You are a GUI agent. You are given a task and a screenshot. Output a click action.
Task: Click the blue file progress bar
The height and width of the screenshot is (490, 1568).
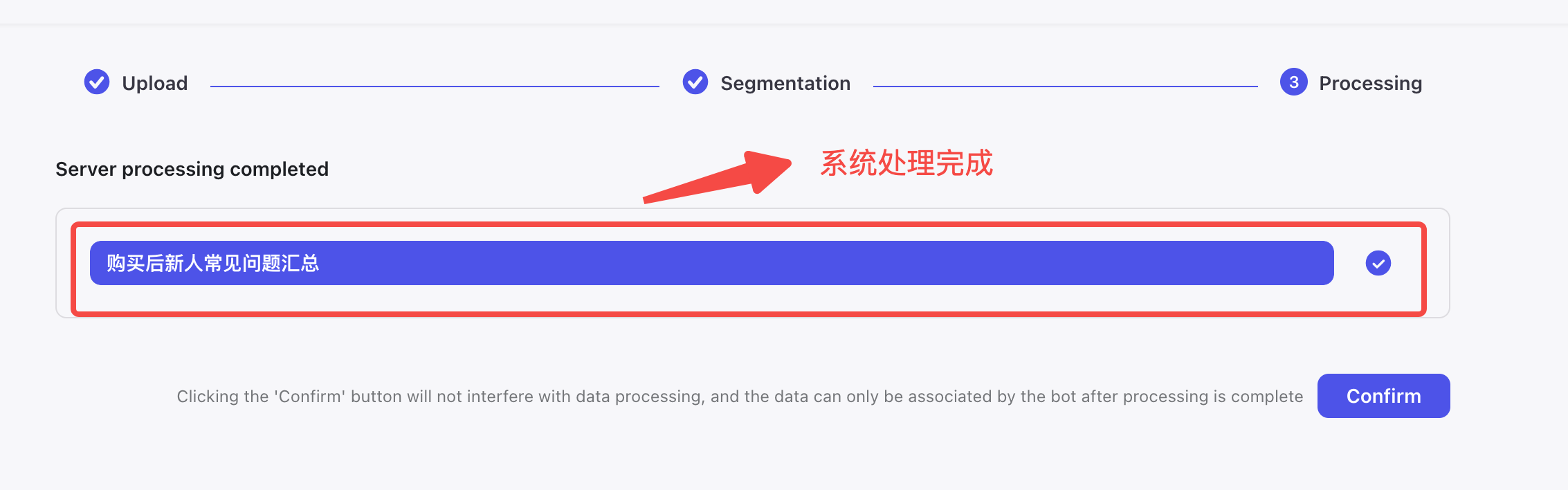[712, 263]
